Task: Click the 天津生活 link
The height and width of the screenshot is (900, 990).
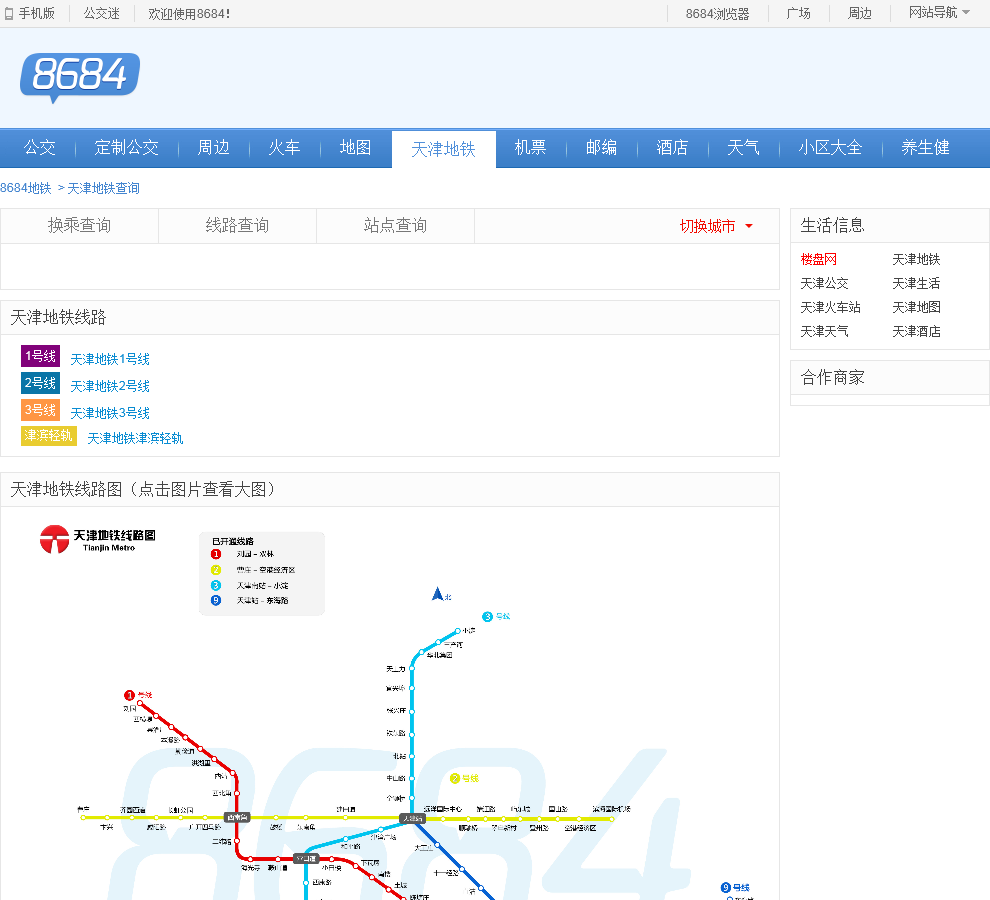Action: 916,283
